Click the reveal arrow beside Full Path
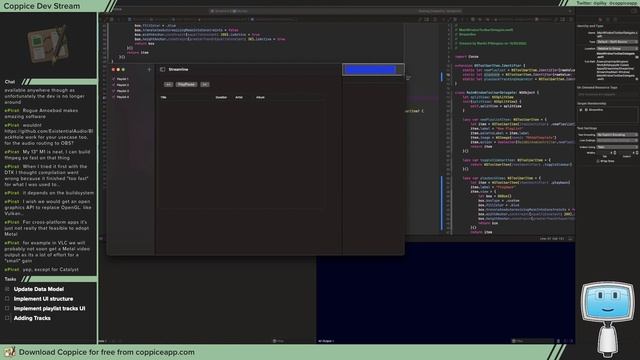640x360 pixels. (636, 79)
